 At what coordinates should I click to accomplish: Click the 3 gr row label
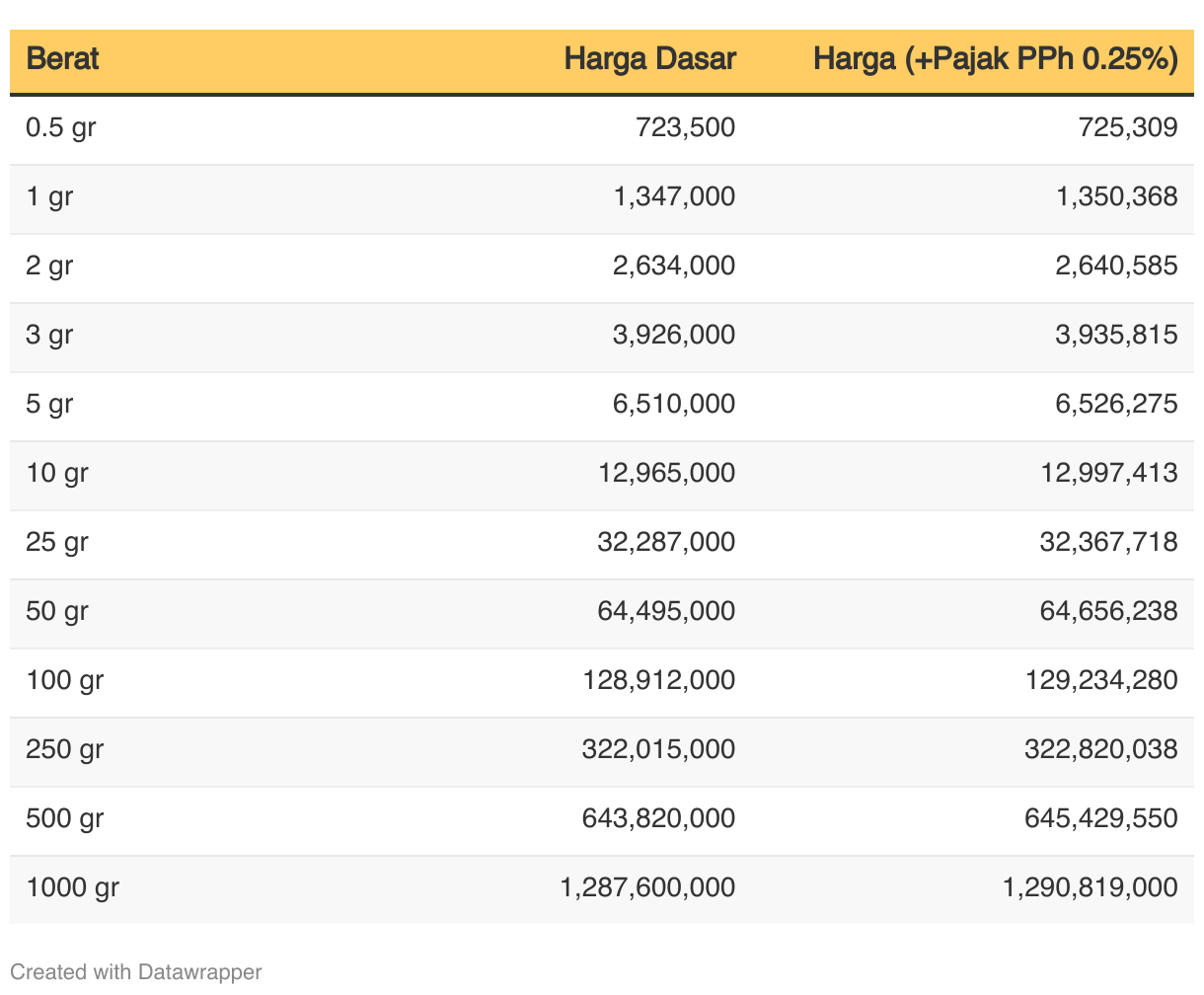pos(49,335)
